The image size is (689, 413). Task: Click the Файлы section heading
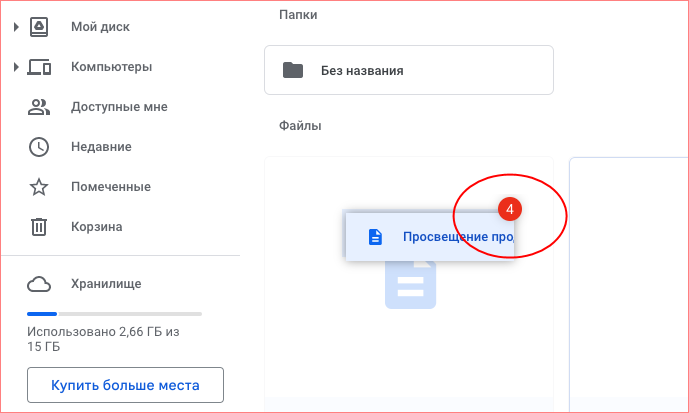coord(300,126)
